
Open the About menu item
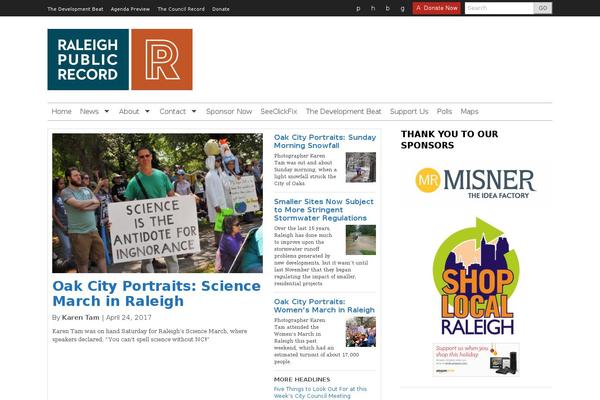(x=129, y=111)
